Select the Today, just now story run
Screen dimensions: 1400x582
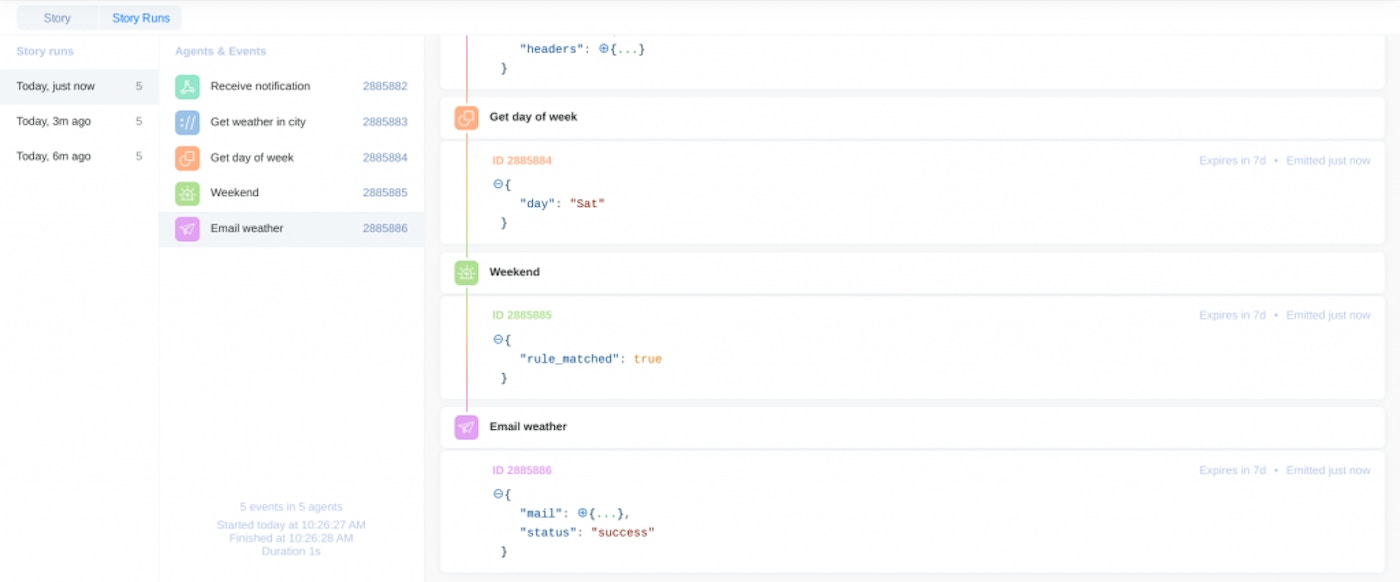56,86
